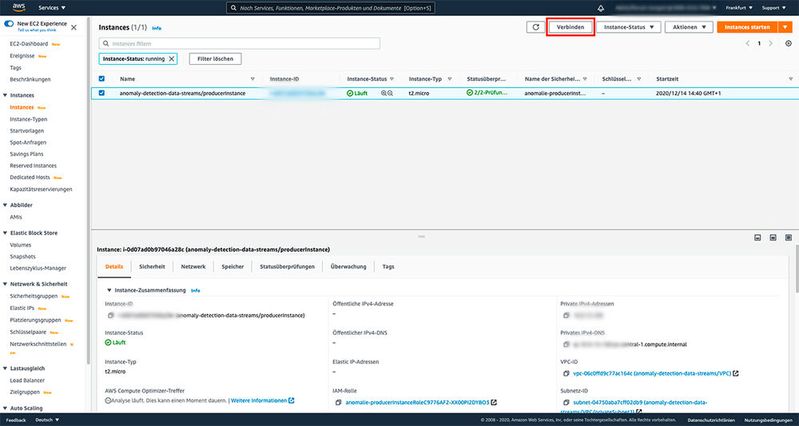This screenshot has width=799, height=426.
Task: Minimize the details panel layout icon
Action: [758, 237]
